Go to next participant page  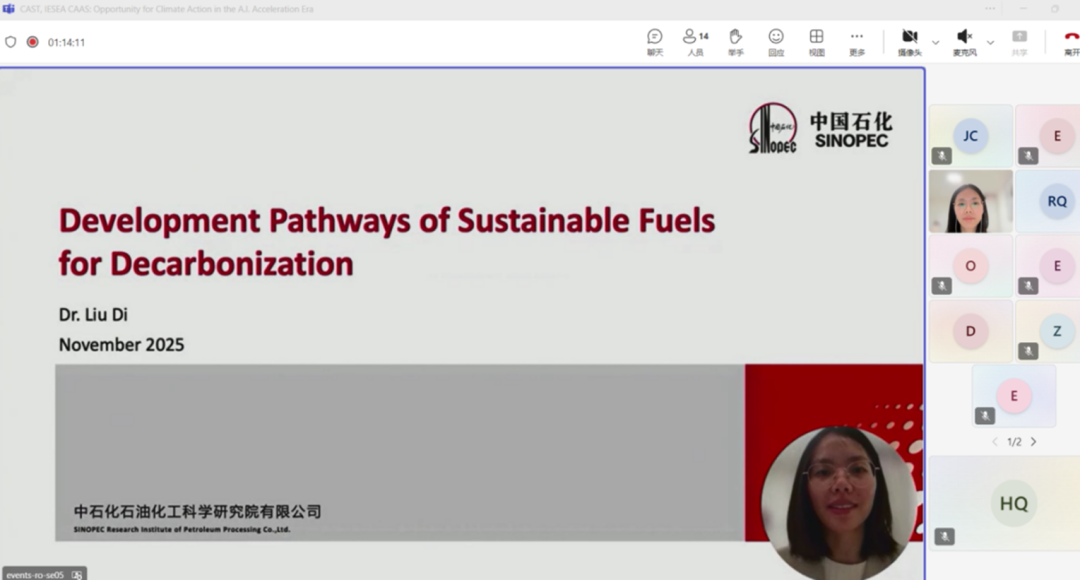click(x=1034, y=442)
